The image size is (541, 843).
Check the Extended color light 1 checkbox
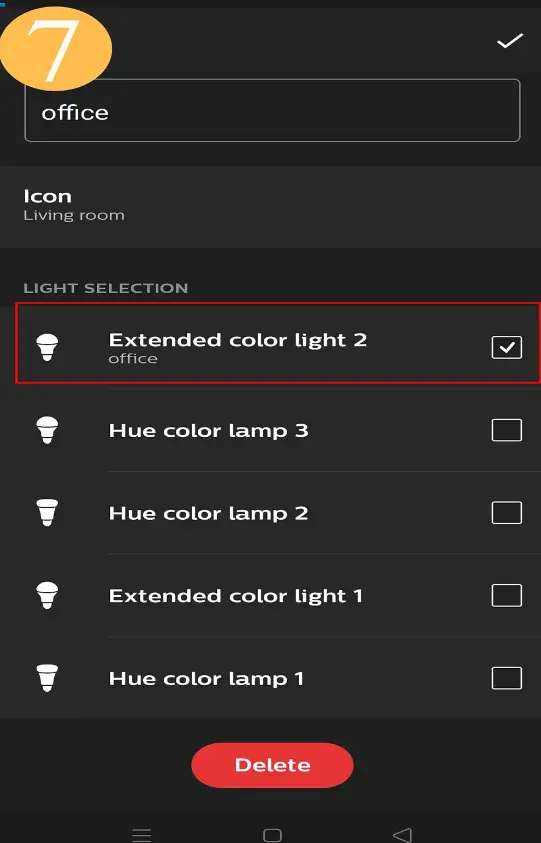pyautogui.click(x=507, y=595)
